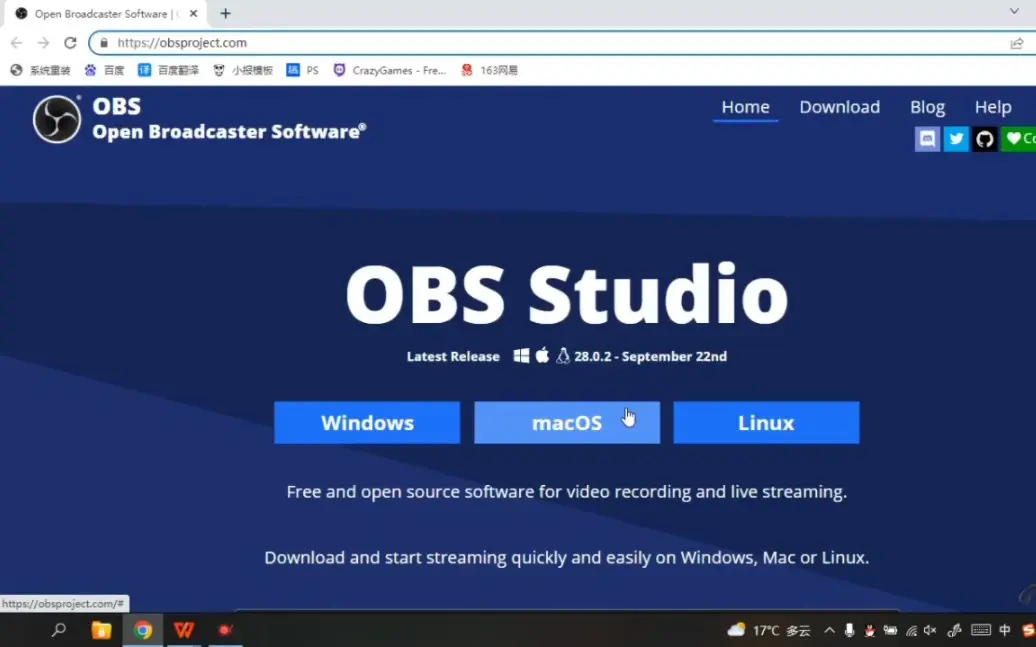Viewport: 1036px width, 647px height.
Task: Click the macOS download button
Action: (x=567, y=422)
